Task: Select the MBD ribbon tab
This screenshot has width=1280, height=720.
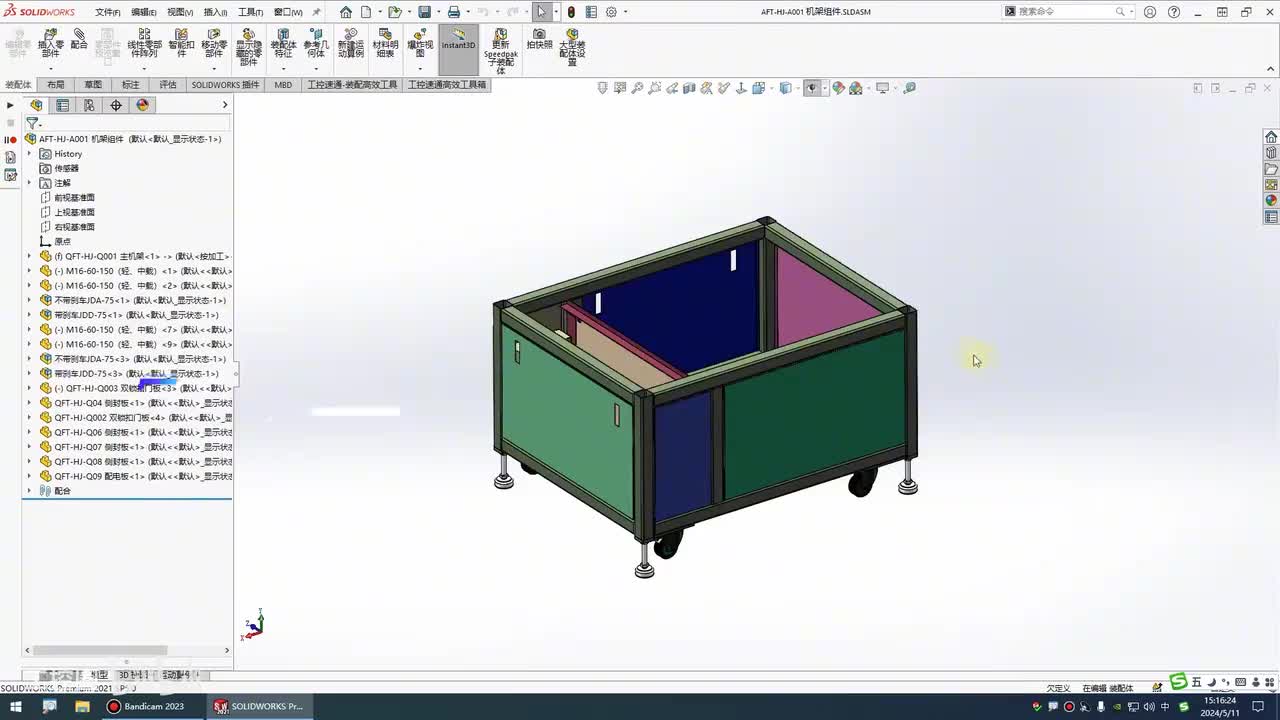Action: tap(283, 85)
